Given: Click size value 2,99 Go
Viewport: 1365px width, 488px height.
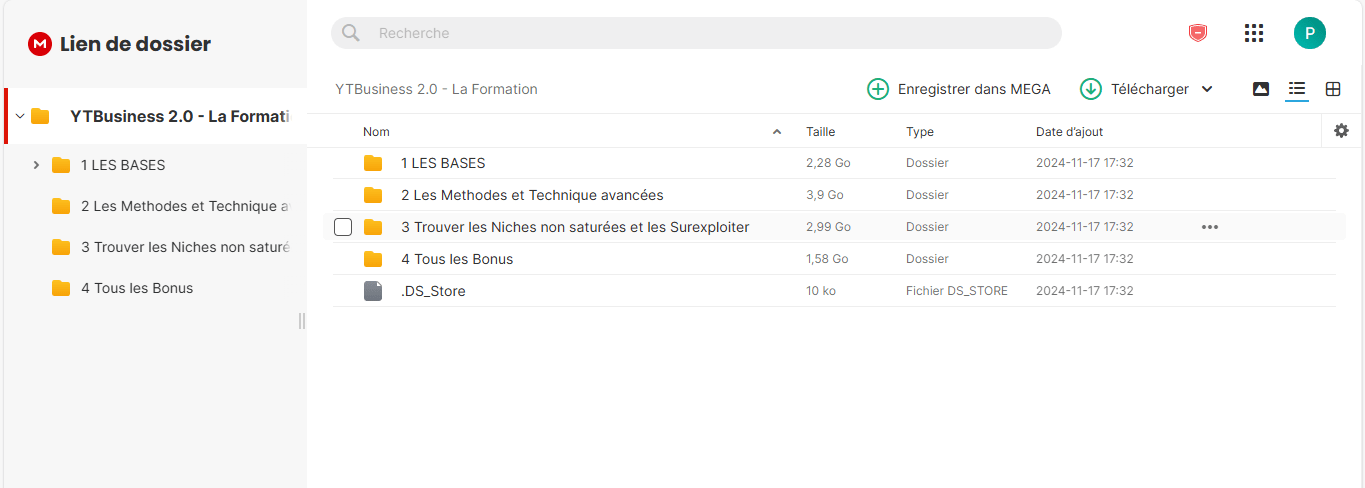Looking at the screenshot, I should pos(828,227).
